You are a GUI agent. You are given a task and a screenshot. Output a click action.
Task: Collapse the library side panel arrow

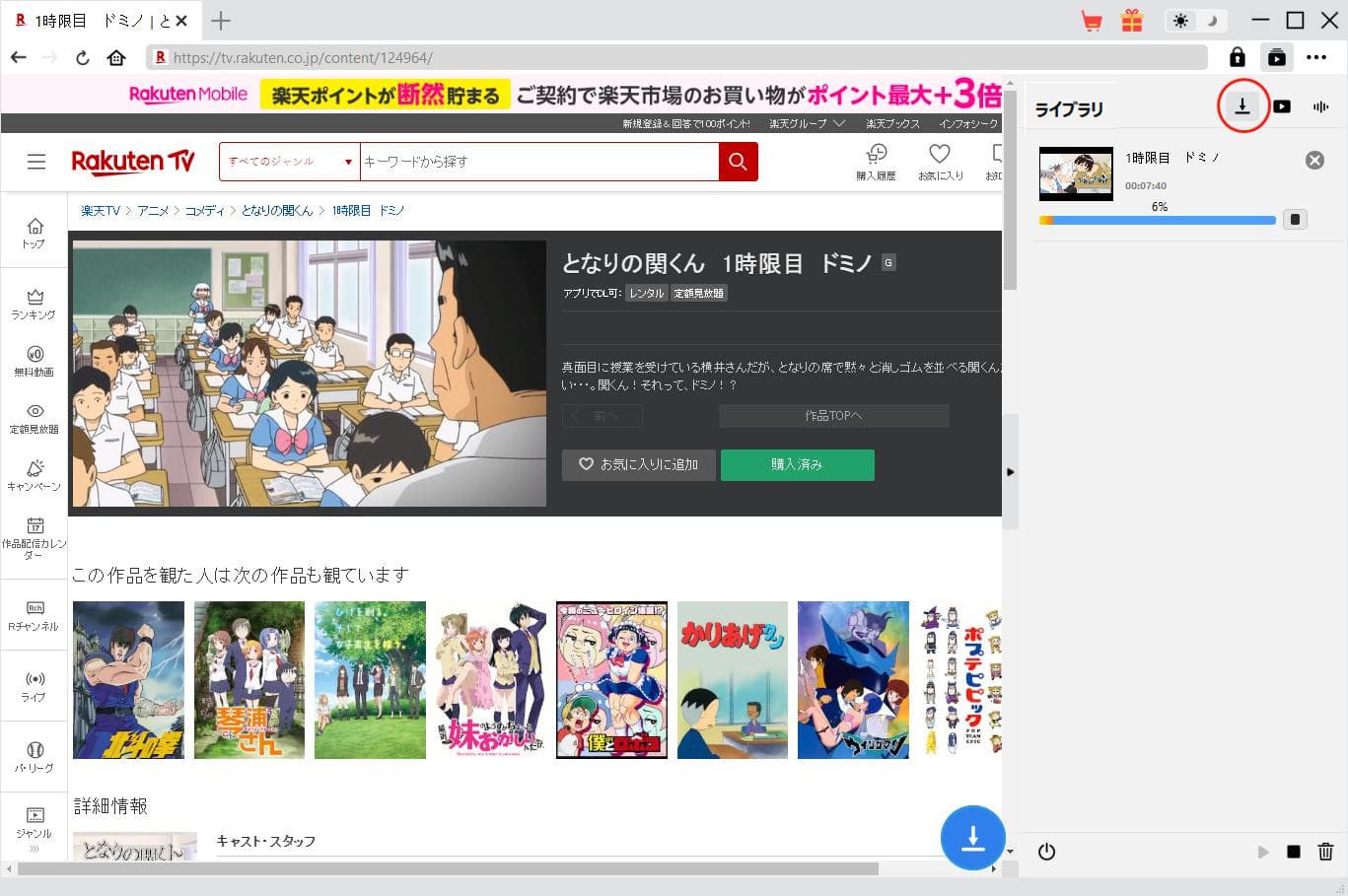tap(1010, 472)
